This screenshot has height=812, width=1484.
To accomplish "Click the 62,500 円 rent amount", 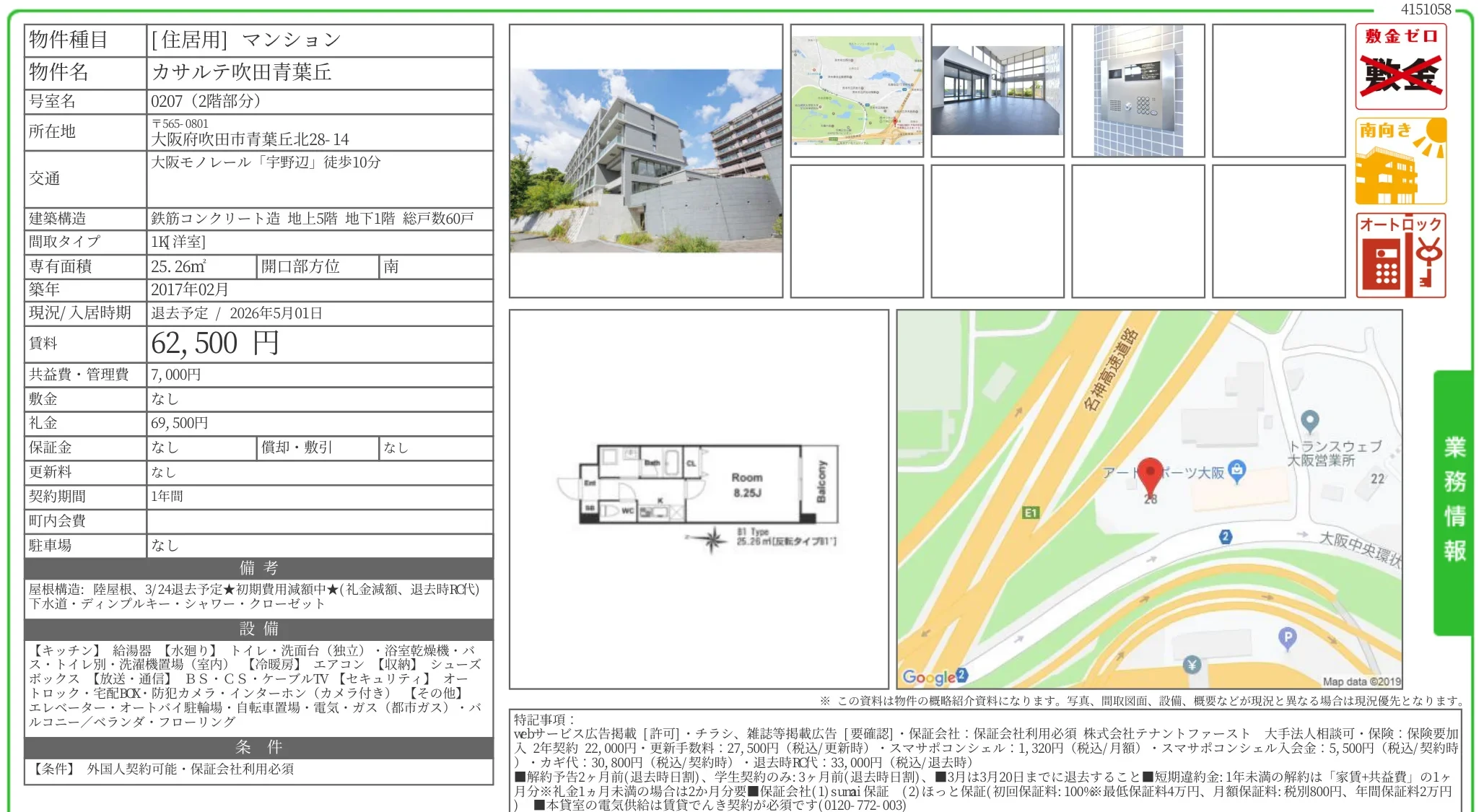I will pyautogui.click(x=215, y=344).
